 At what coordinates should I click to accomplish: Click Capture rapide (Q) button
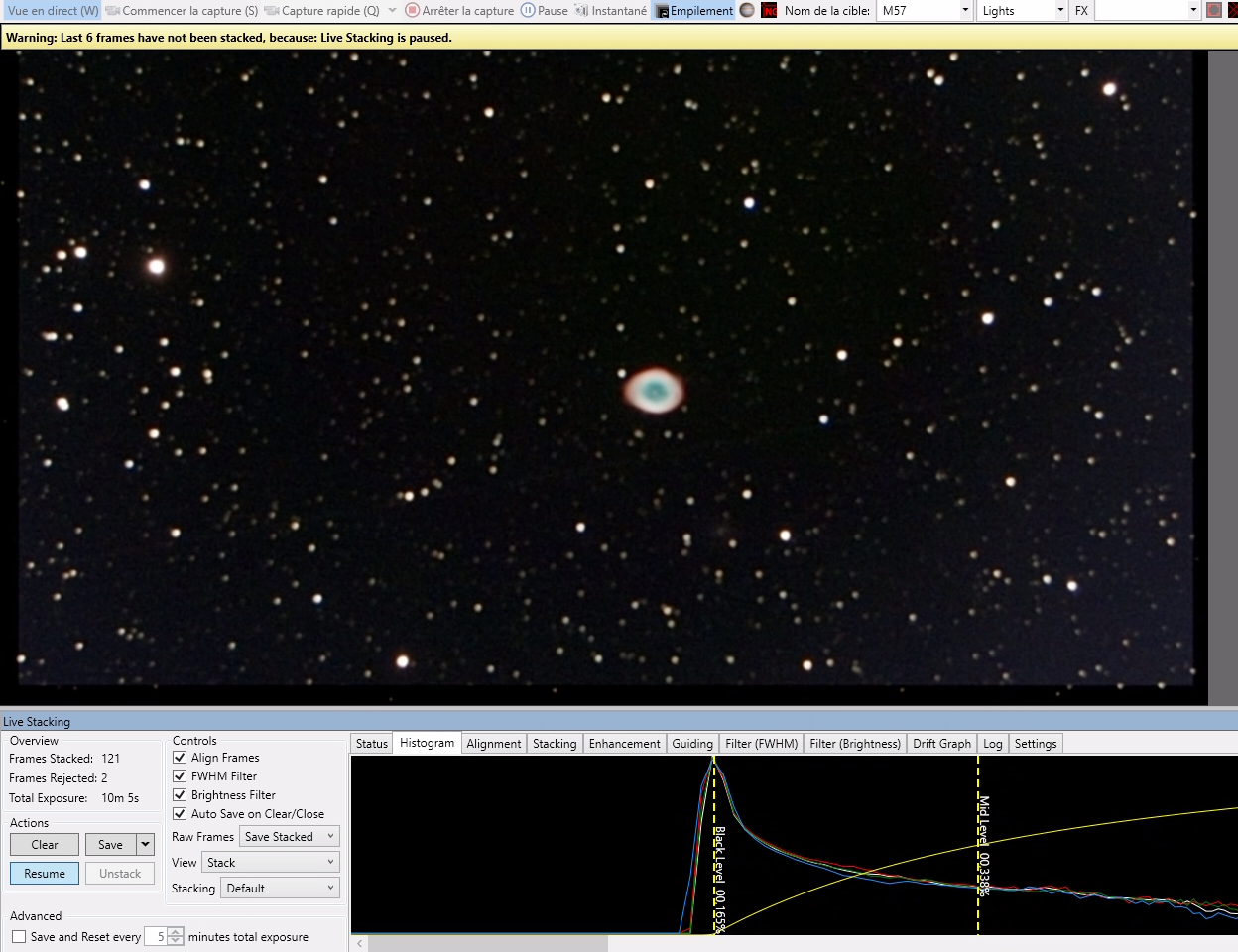pos(322,11)
